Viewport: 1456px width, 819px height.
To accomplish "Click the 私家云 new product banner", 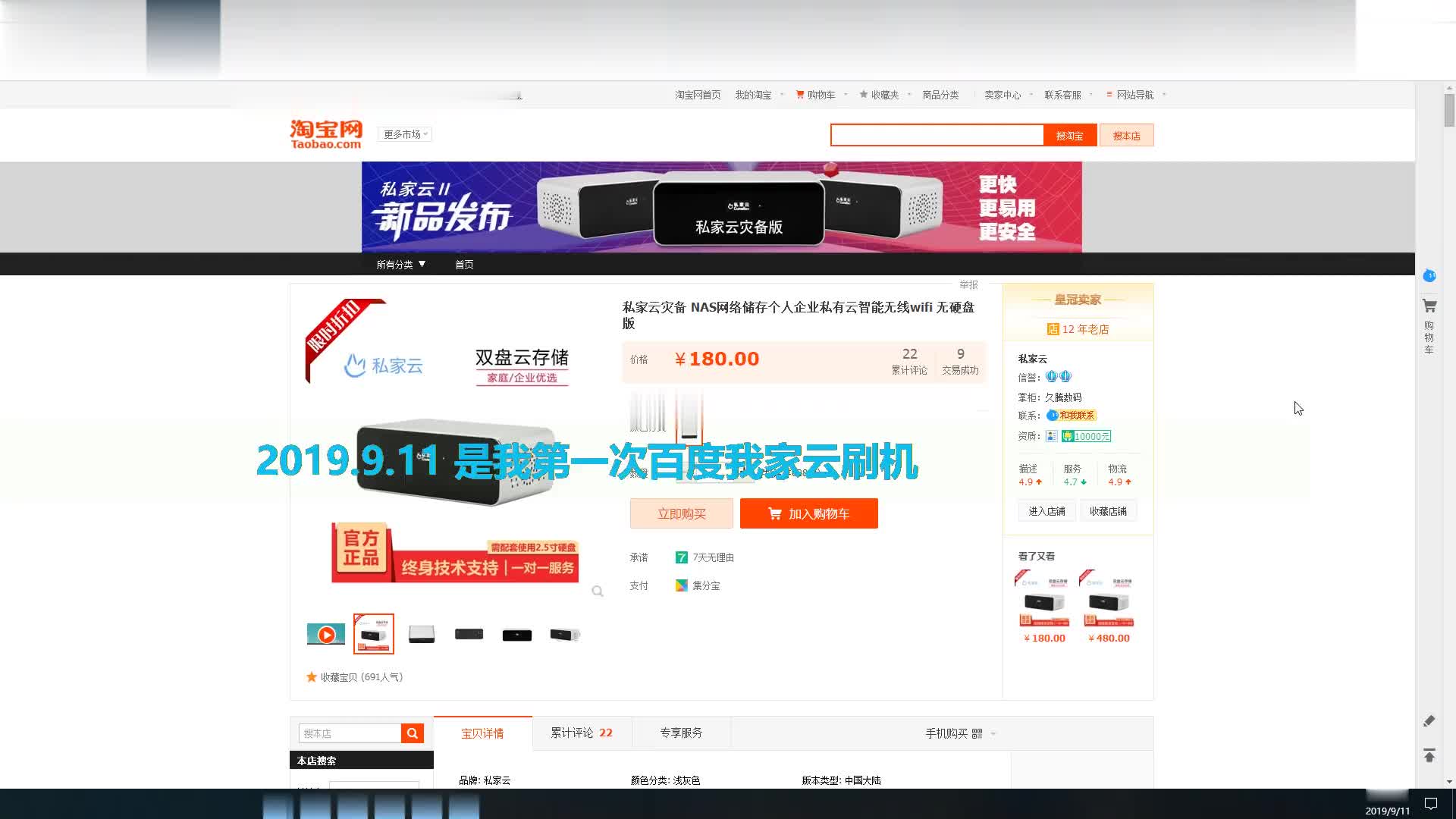I will click(721, 207).
